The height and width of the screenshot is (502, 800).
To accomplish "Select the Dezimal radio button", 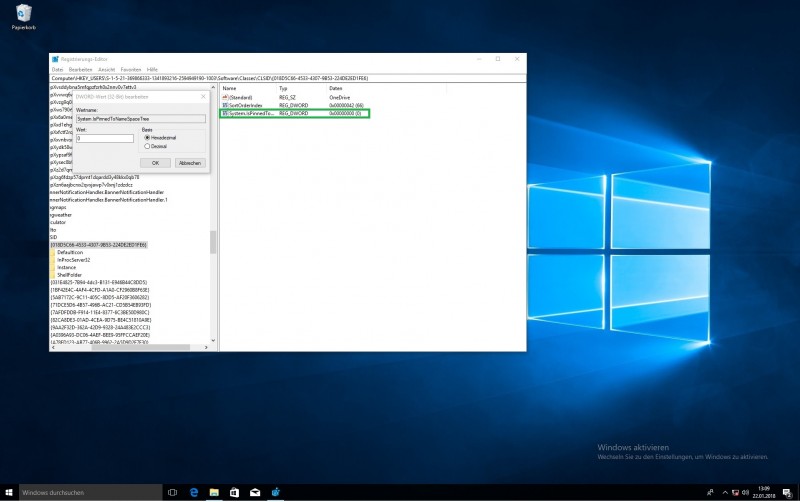I will (x=147, y=146).
